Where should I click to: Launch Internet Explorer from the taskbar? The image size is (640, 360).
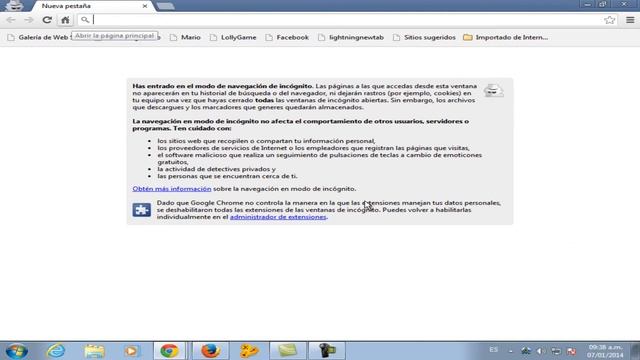pyautogui.click(x=56, y=351)
